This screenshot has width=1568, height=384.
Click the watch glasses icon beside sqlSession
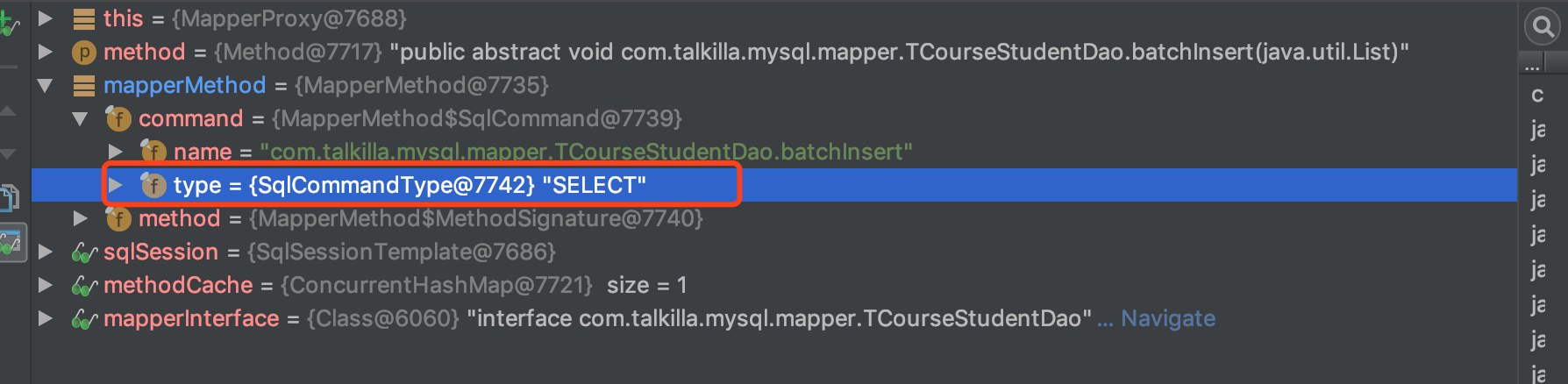click(x=83, y=252)
